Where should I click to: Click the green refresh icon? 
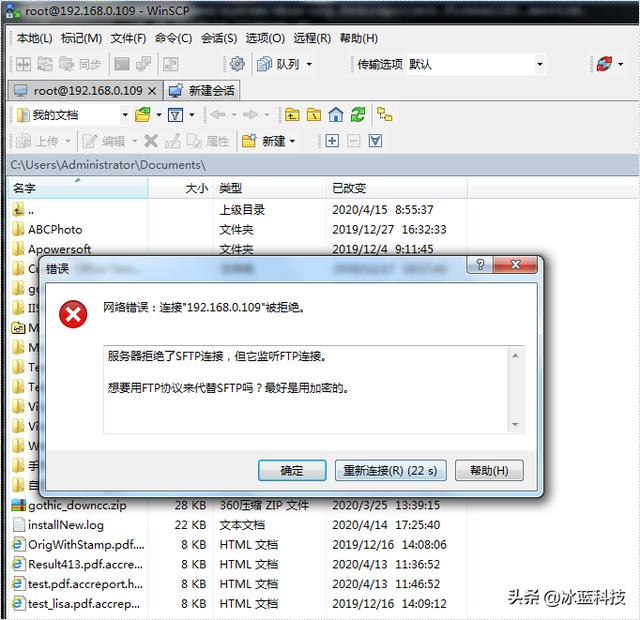[x=358, y=115]
